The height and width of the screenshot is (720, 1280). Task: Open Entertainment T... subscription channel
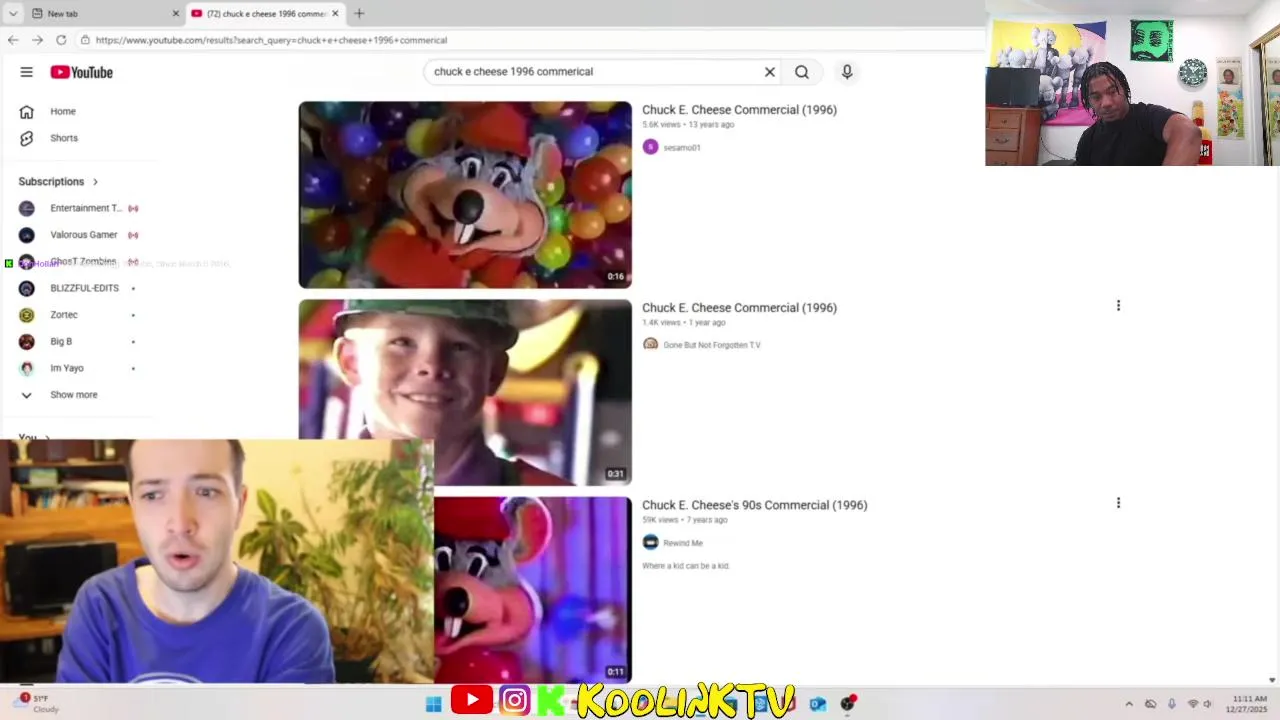(x=85, y=208)
